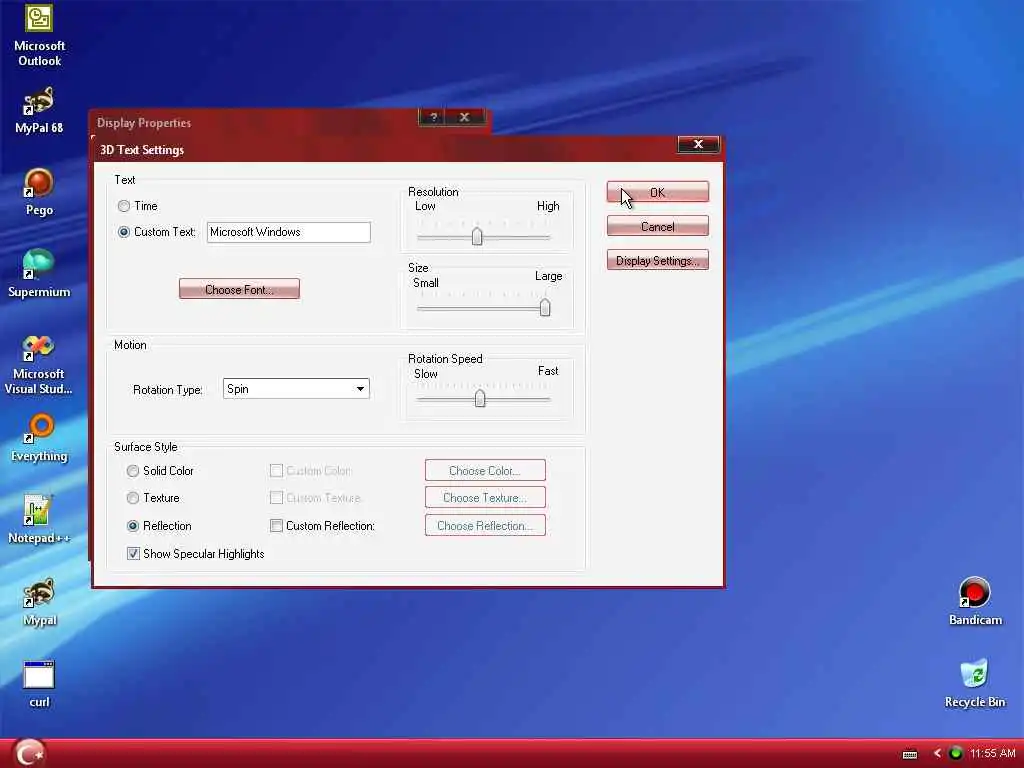Confirm with the OK button
This screenshot has height=768, width=1024.
click(658, 192)
